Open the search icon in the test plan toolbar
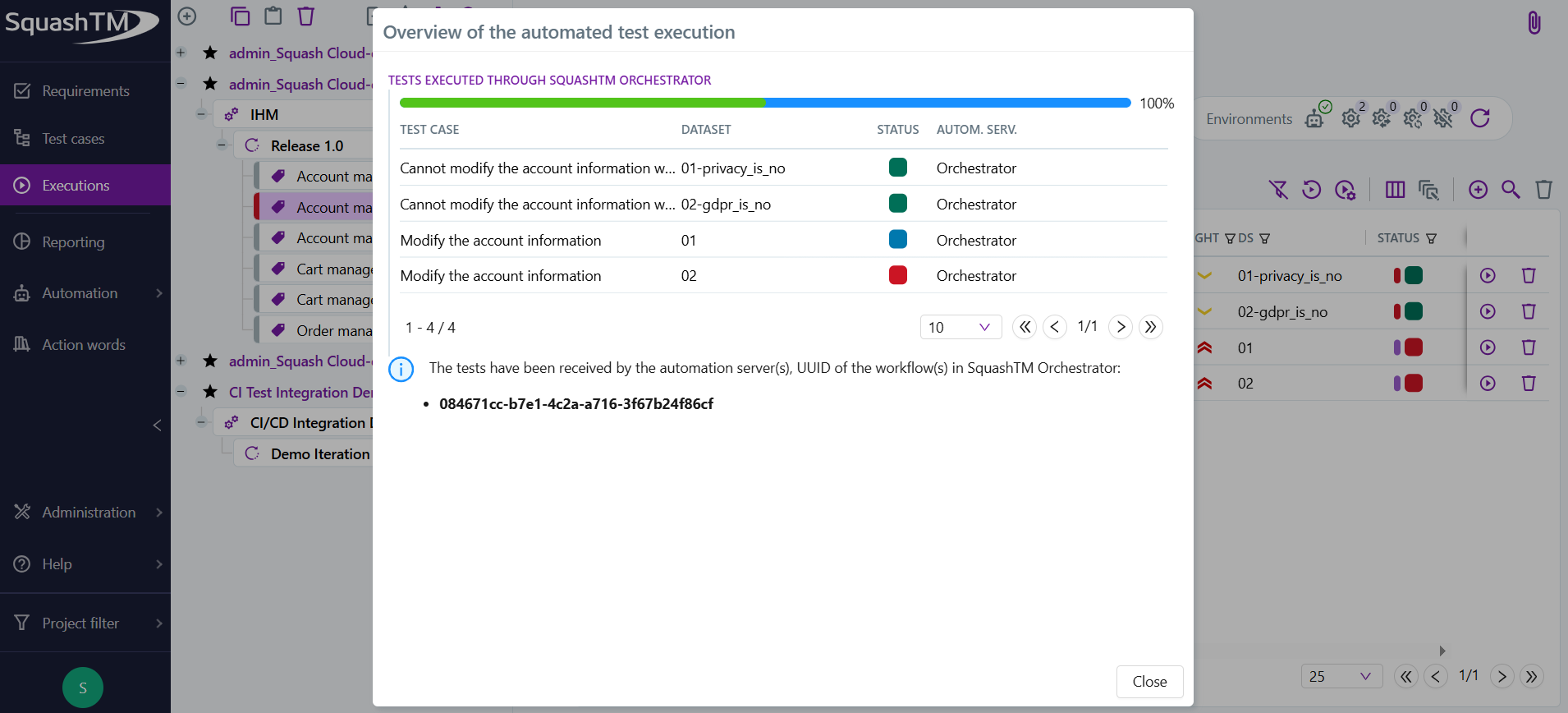Viewport: 1568px width, 713px height. (x=1511, y=190)
